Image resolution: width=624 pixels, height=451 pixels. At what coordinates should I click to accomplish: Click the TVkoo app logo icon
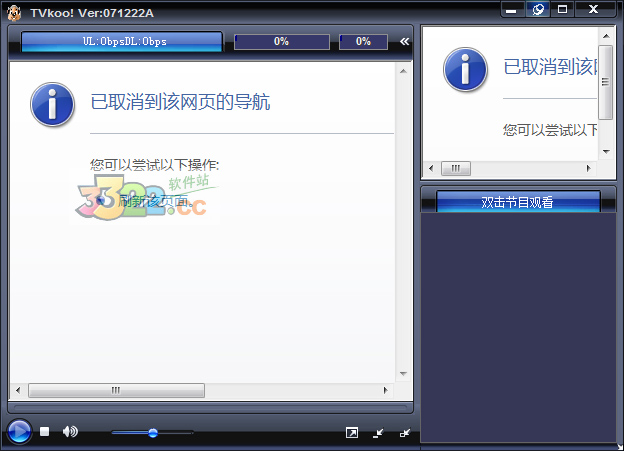coord(14,13)
